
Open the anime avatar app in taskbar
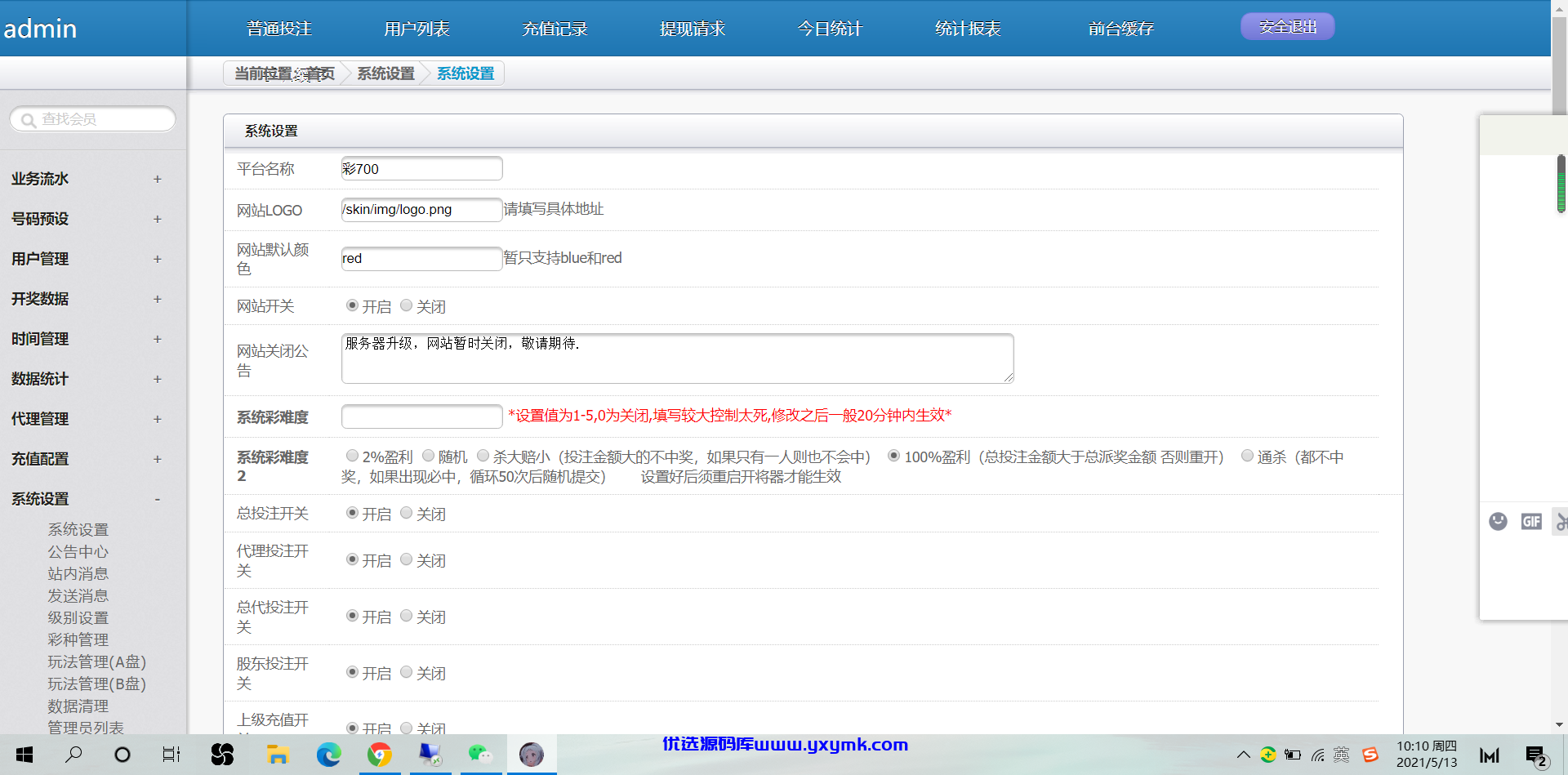point(532,755)
